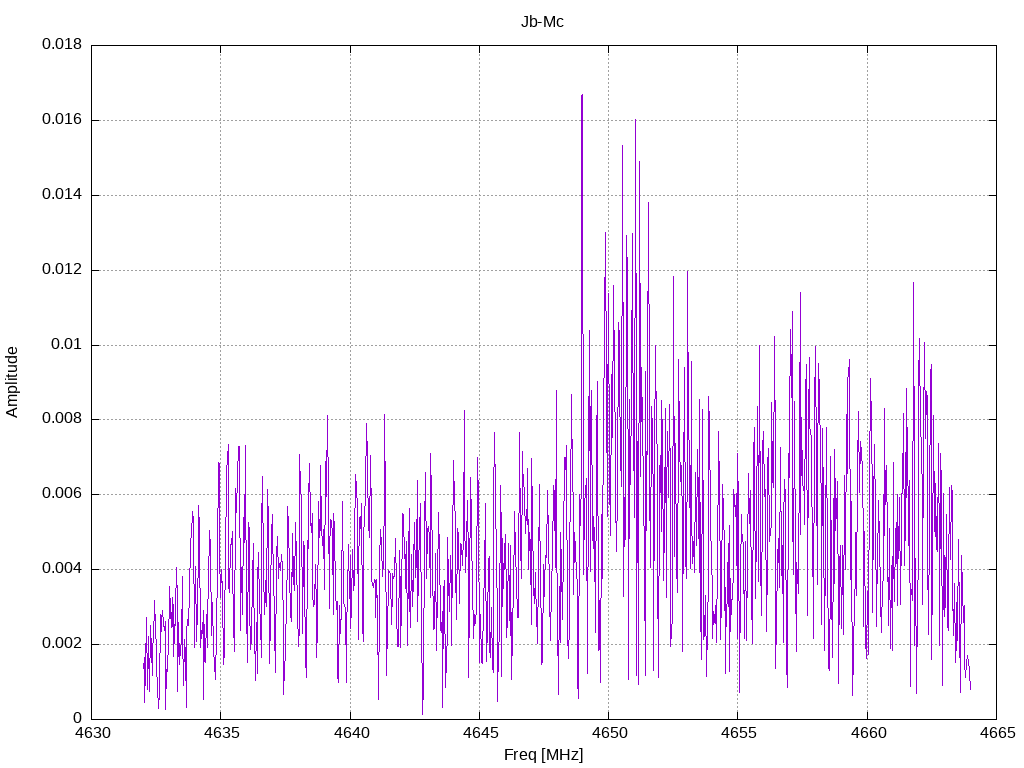Click the x-axis tick label 4635
The width and height of the screenshot is (1024, 768).
pyautogui.click(x=221, y=733)
